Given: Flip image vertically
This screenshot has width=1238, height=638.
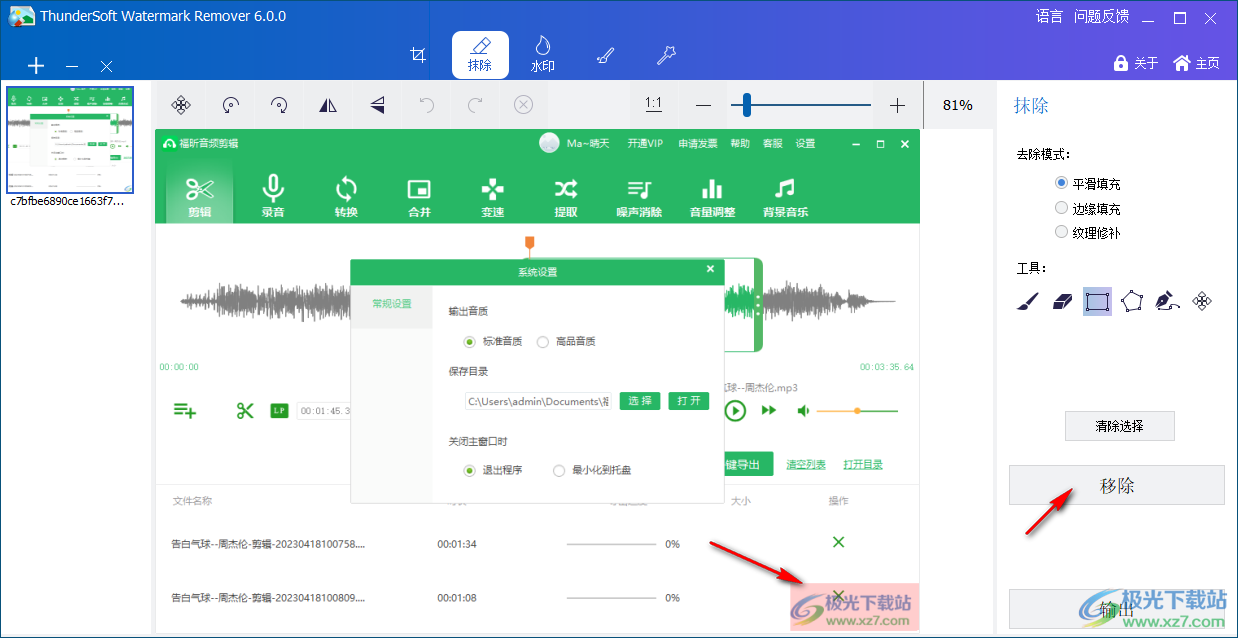Looking at the screenshot, I should pyautogui.click(x=377, y=104).
